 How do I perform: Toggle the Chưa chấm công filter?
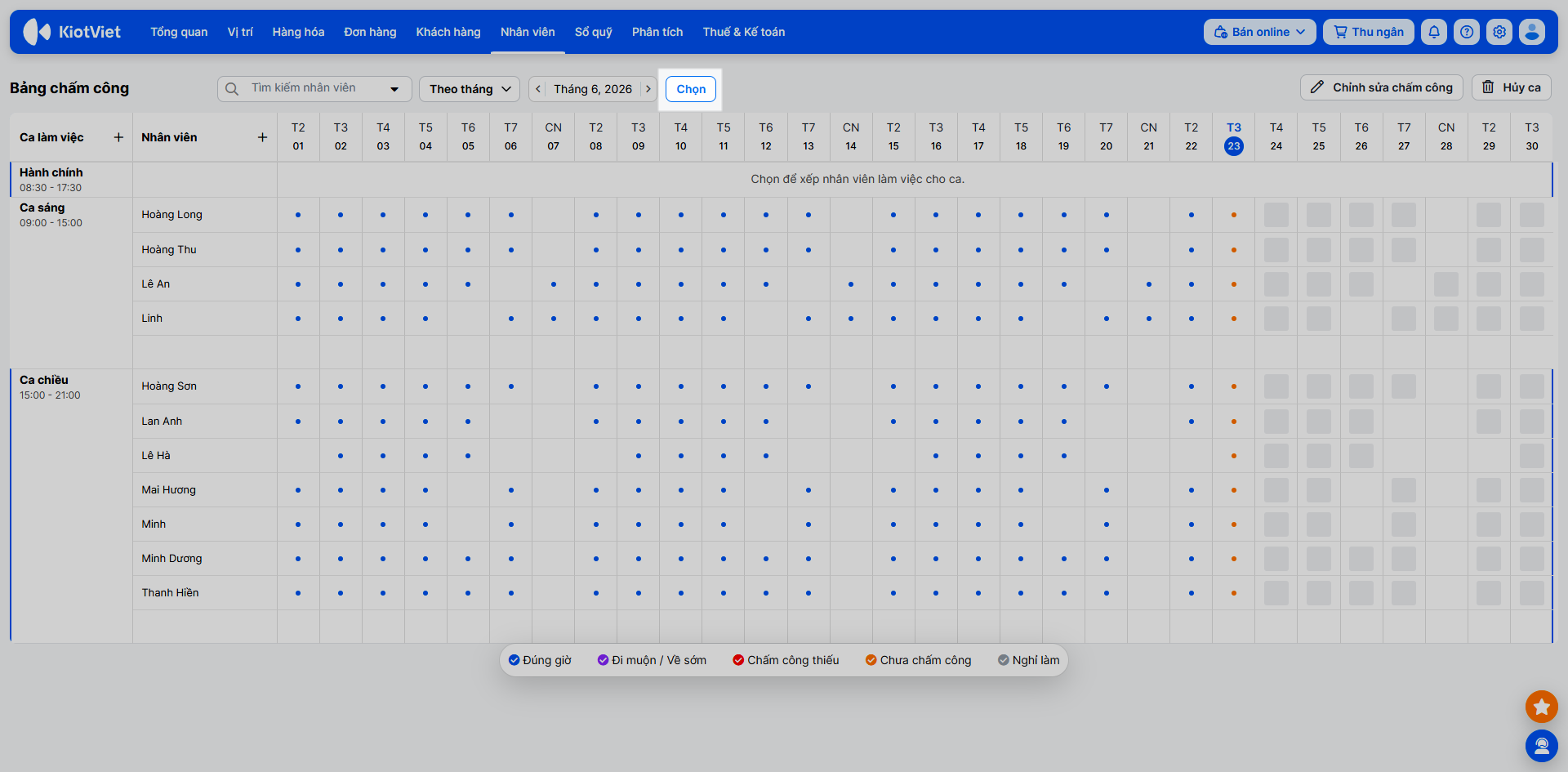pyautogui.click(x=919, y=660)
